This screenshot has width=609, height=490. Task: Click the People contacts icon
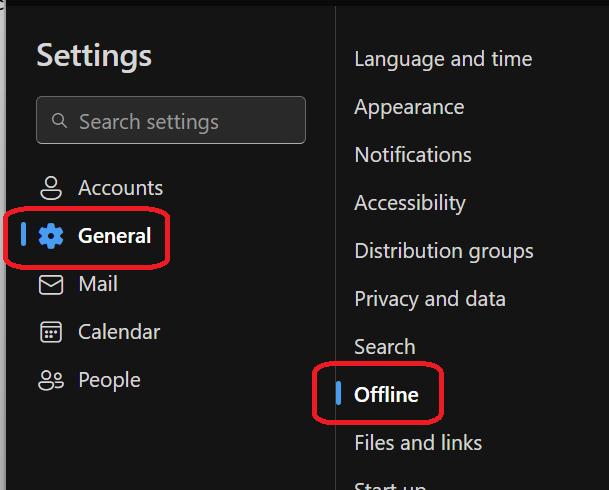(x=50, y=380)
